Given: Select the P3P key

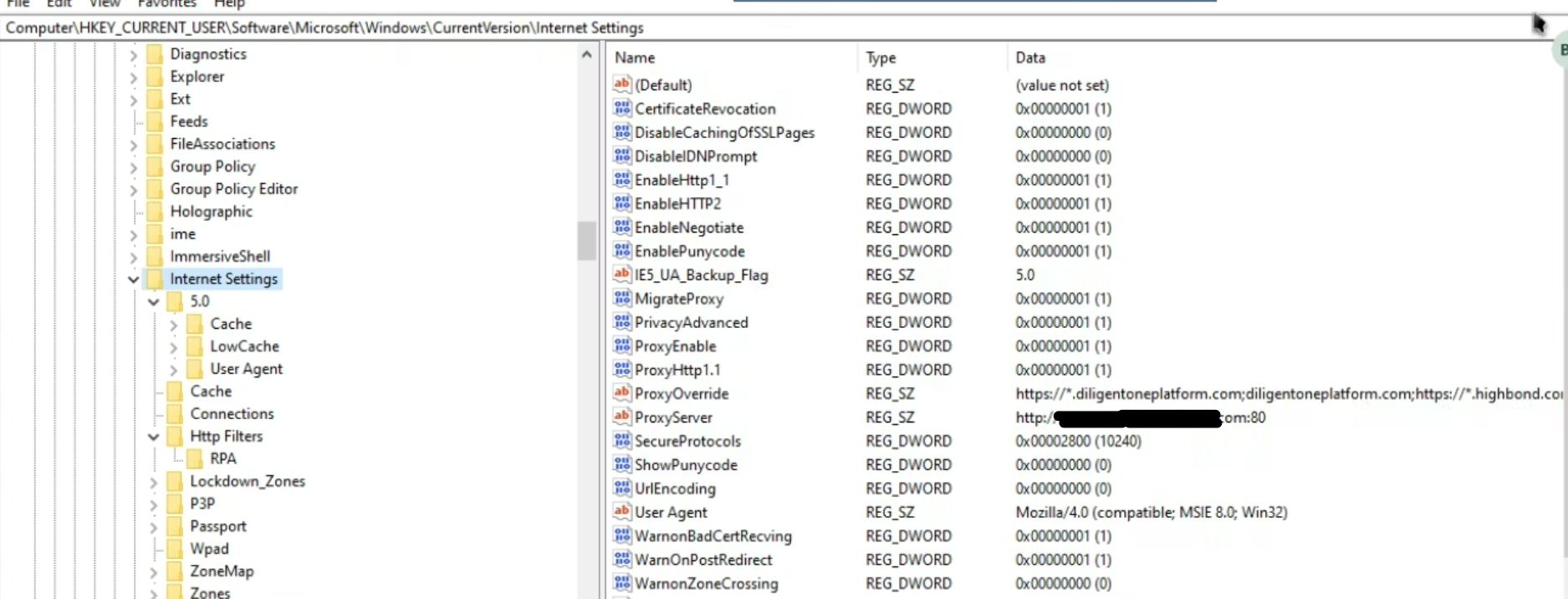Looking at the screenshot, I should click(202, 503).
